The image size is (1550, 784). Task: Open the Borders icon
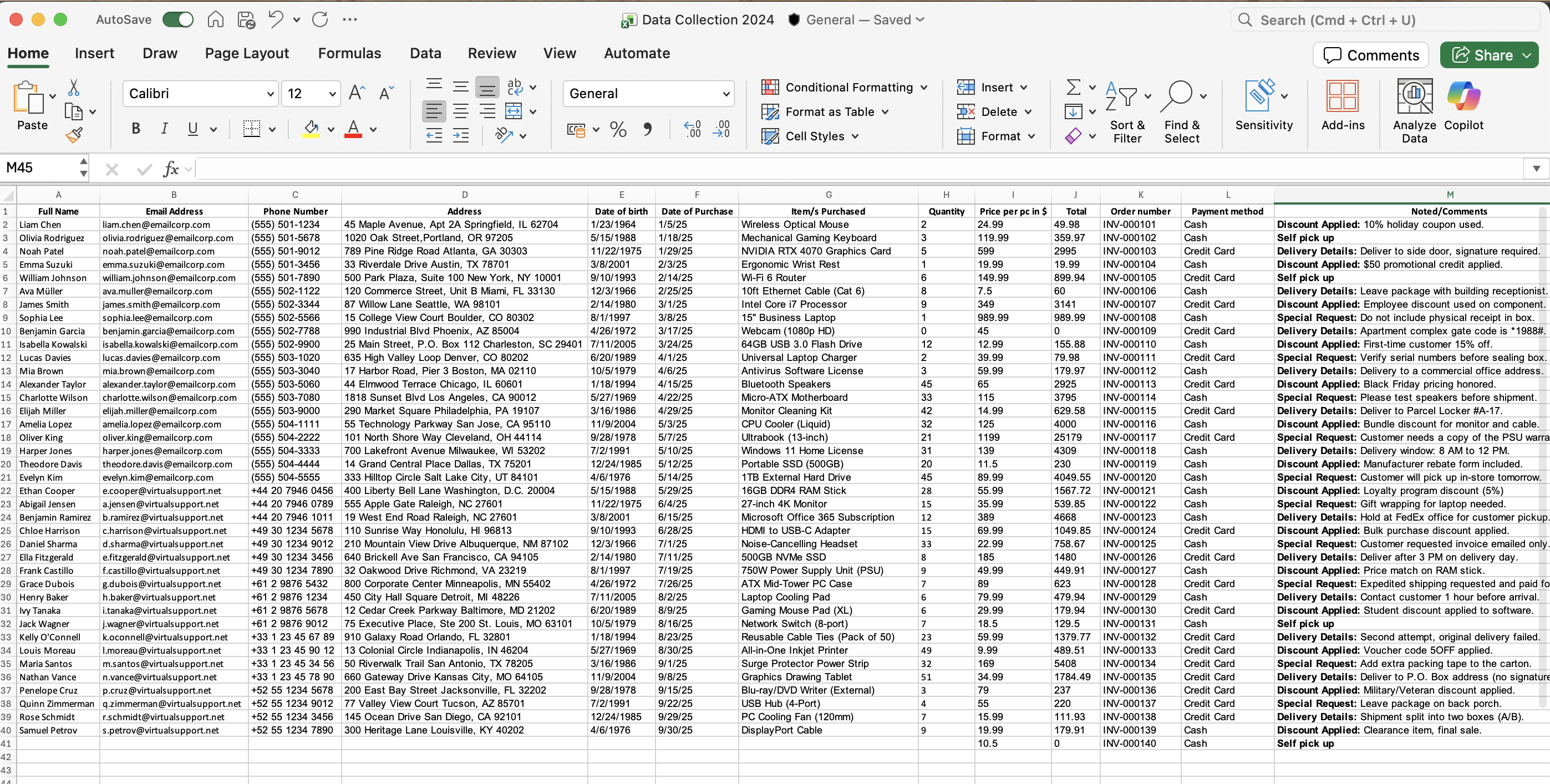pos(252,129)
